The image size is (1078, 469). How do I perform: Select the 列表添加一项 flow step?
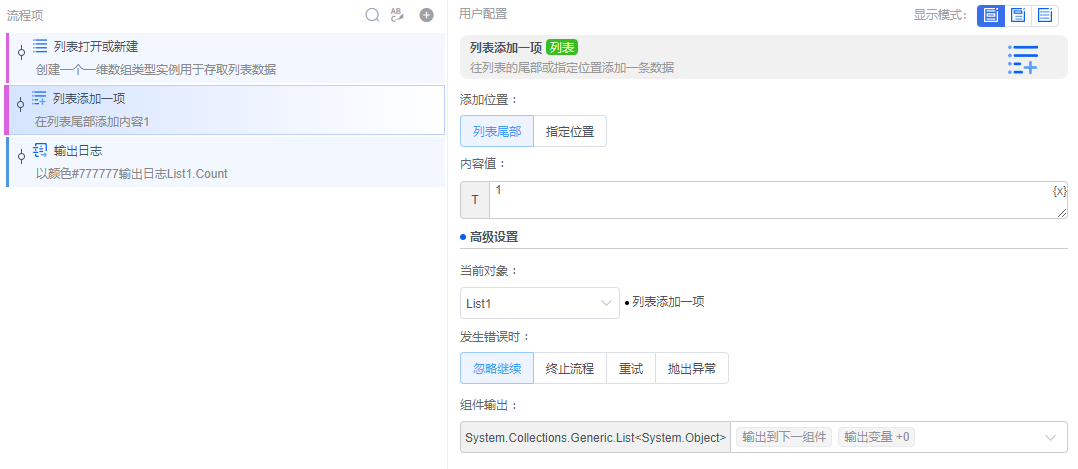click(225, 110)
